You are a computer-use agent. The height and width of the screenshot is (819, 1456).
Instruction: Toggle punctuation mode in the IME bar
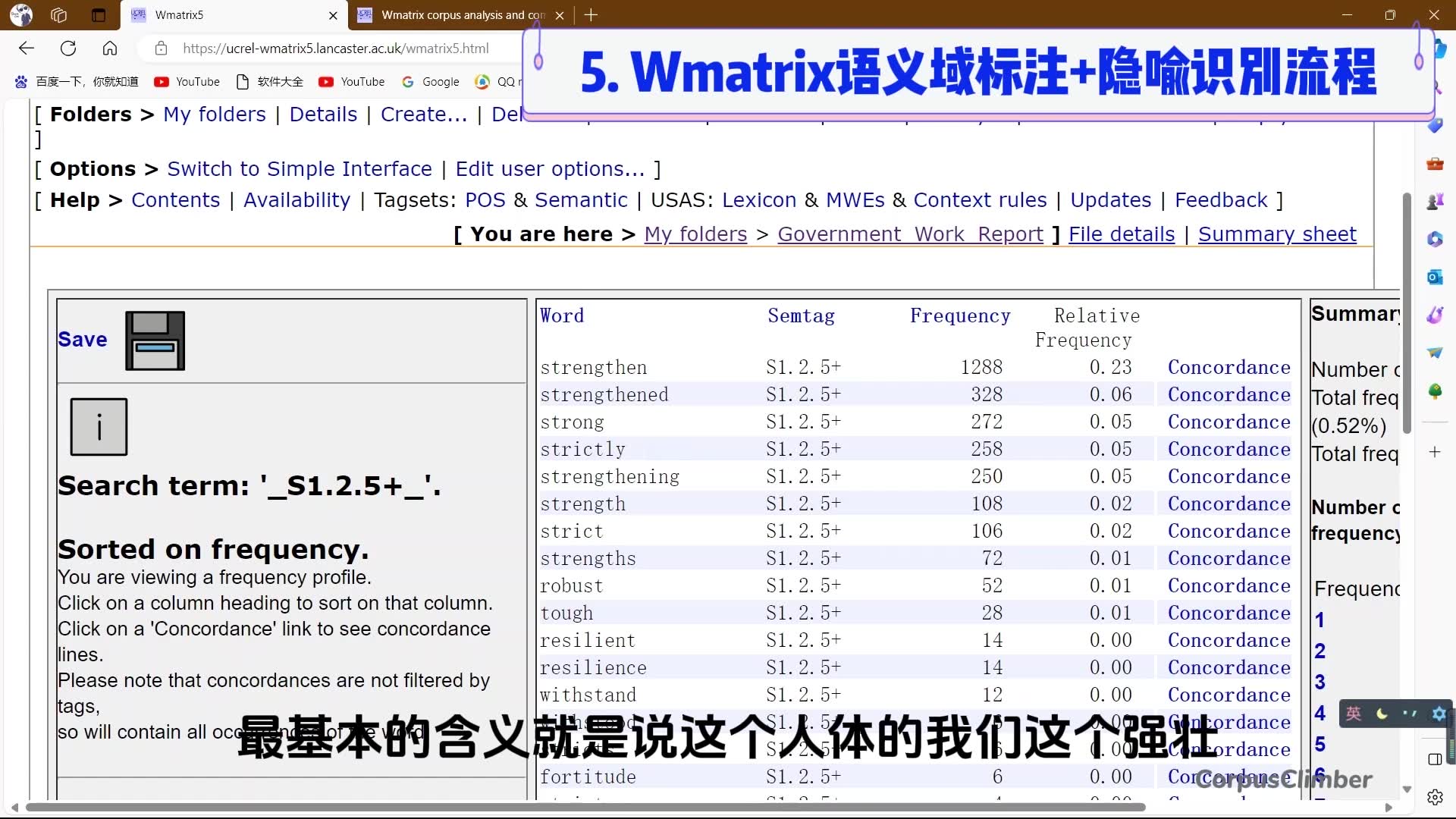(x=1410, y=714)
